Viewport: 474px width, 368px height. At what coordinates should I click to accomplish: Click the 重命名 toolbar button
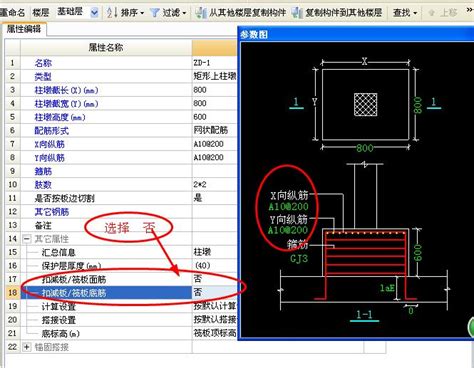click(12, 13)
